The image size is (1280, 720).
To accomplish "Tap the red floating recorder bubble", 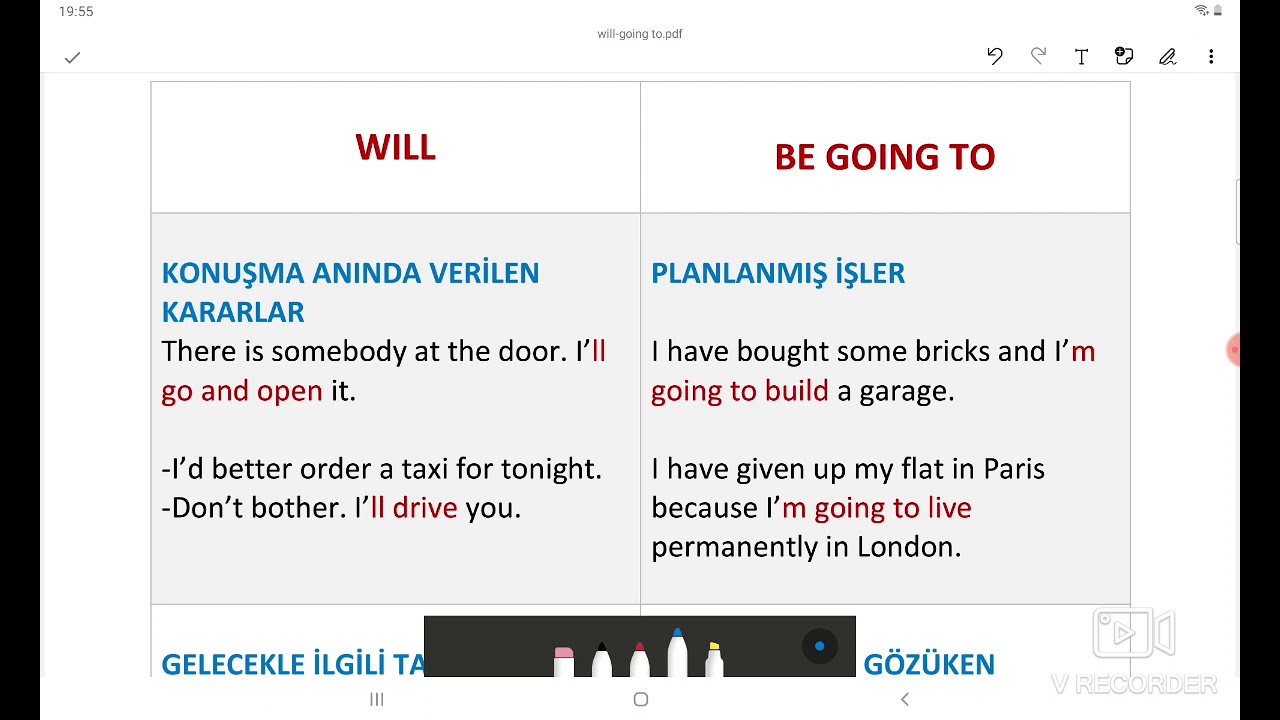I will click(x=1234, y=350).
